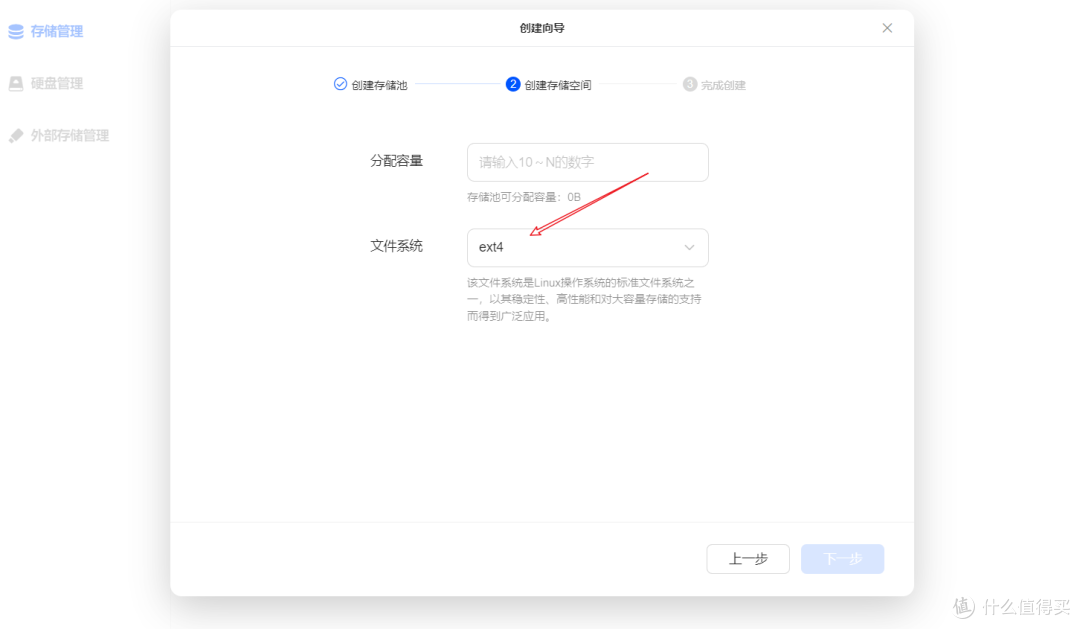1080x629 pixels.
Task: Dismiss the 创建向导 wizard with the X
Action: [887, 28]
